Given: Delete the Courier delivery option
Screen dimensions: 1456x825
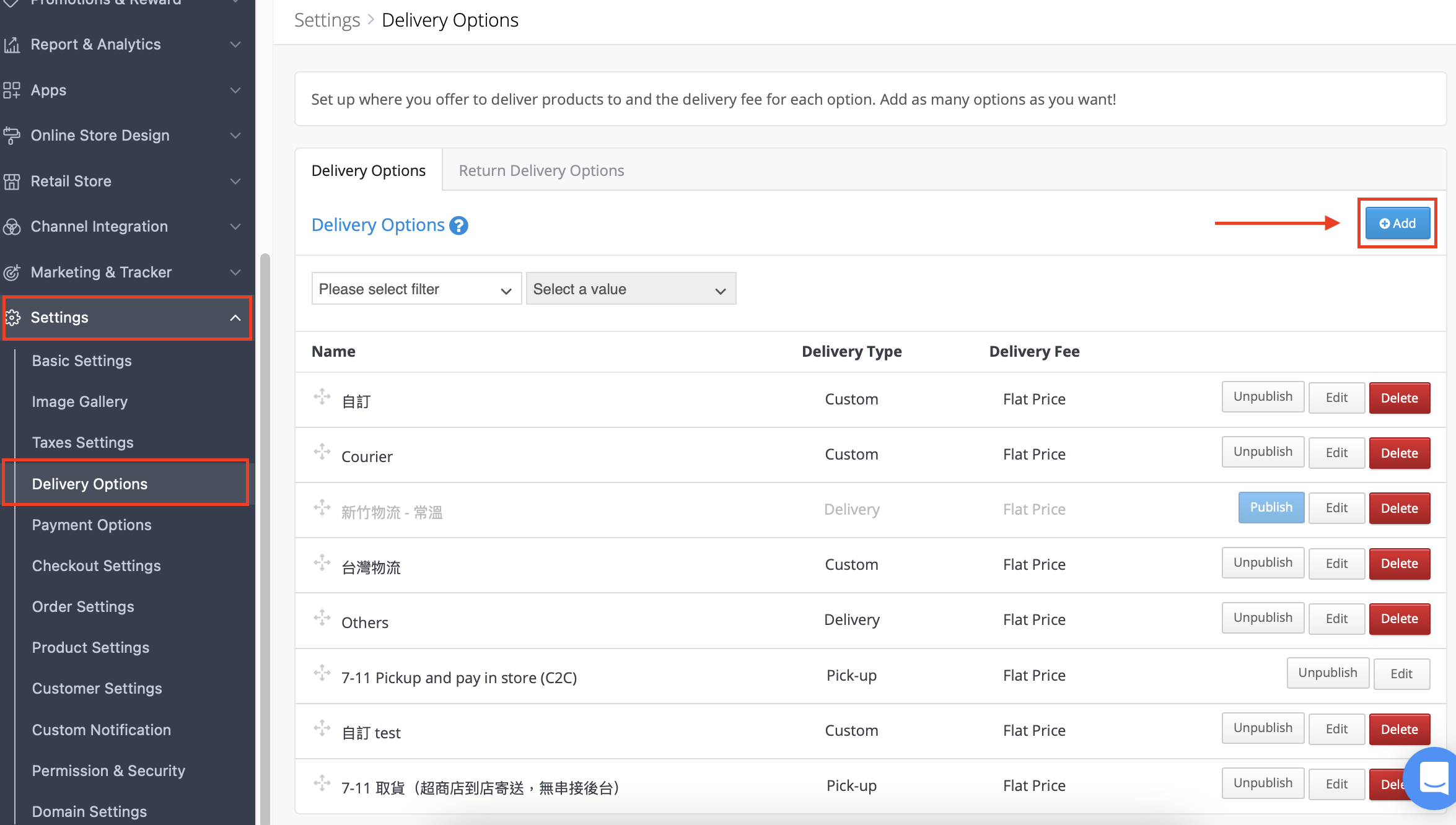Looking at the screenshot, I should [1400, 453].
